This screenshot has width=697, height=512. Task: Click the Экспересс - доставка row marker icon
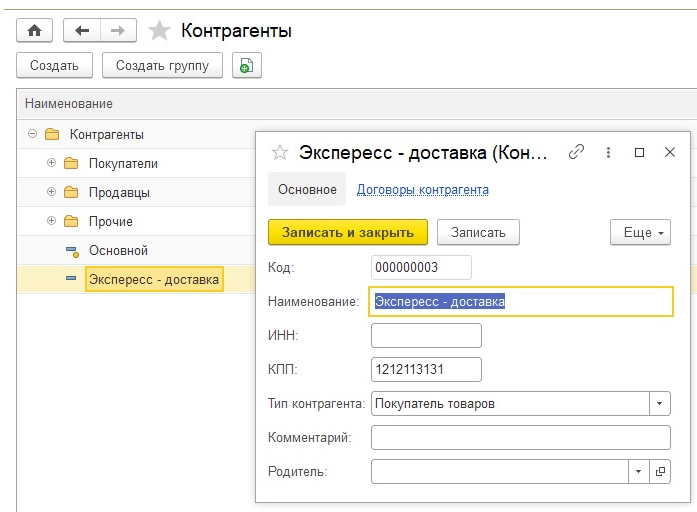71,278
